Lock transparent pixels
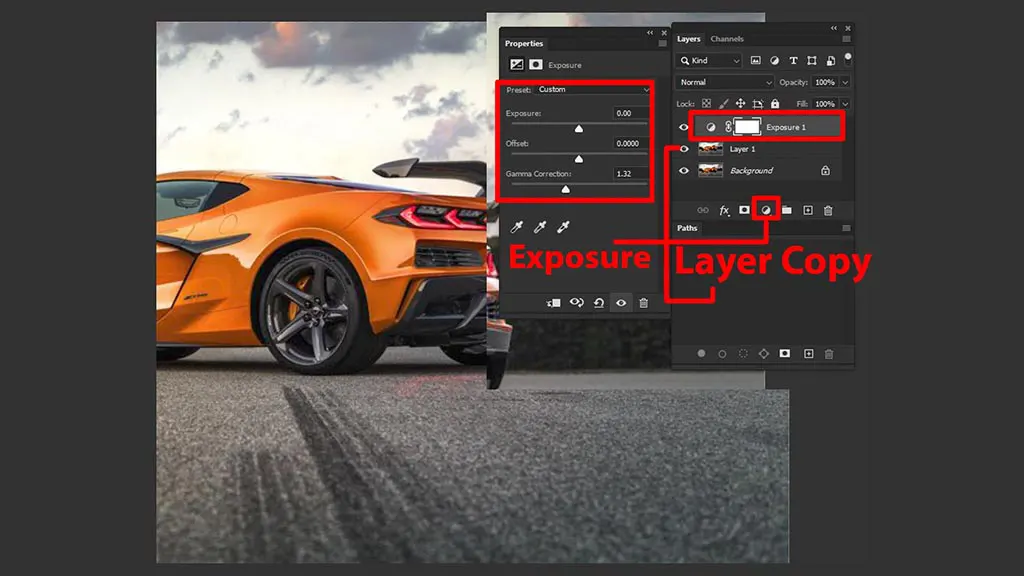 (707, 104)
